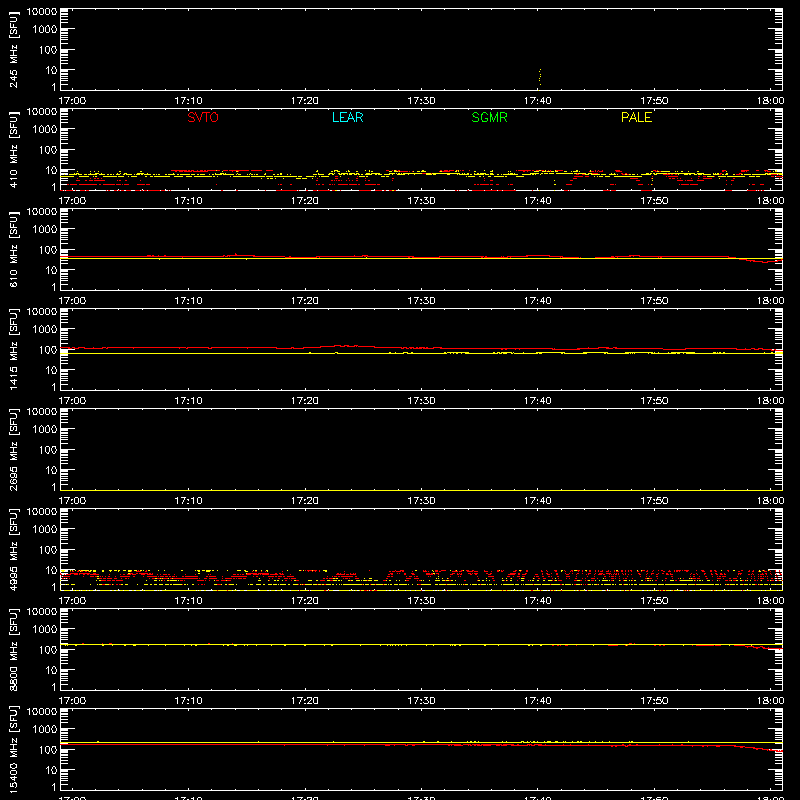Screen dimensions: 800x800
Task: Select the 610 MHz [SFU] axis label
Action: coord(13,249)
